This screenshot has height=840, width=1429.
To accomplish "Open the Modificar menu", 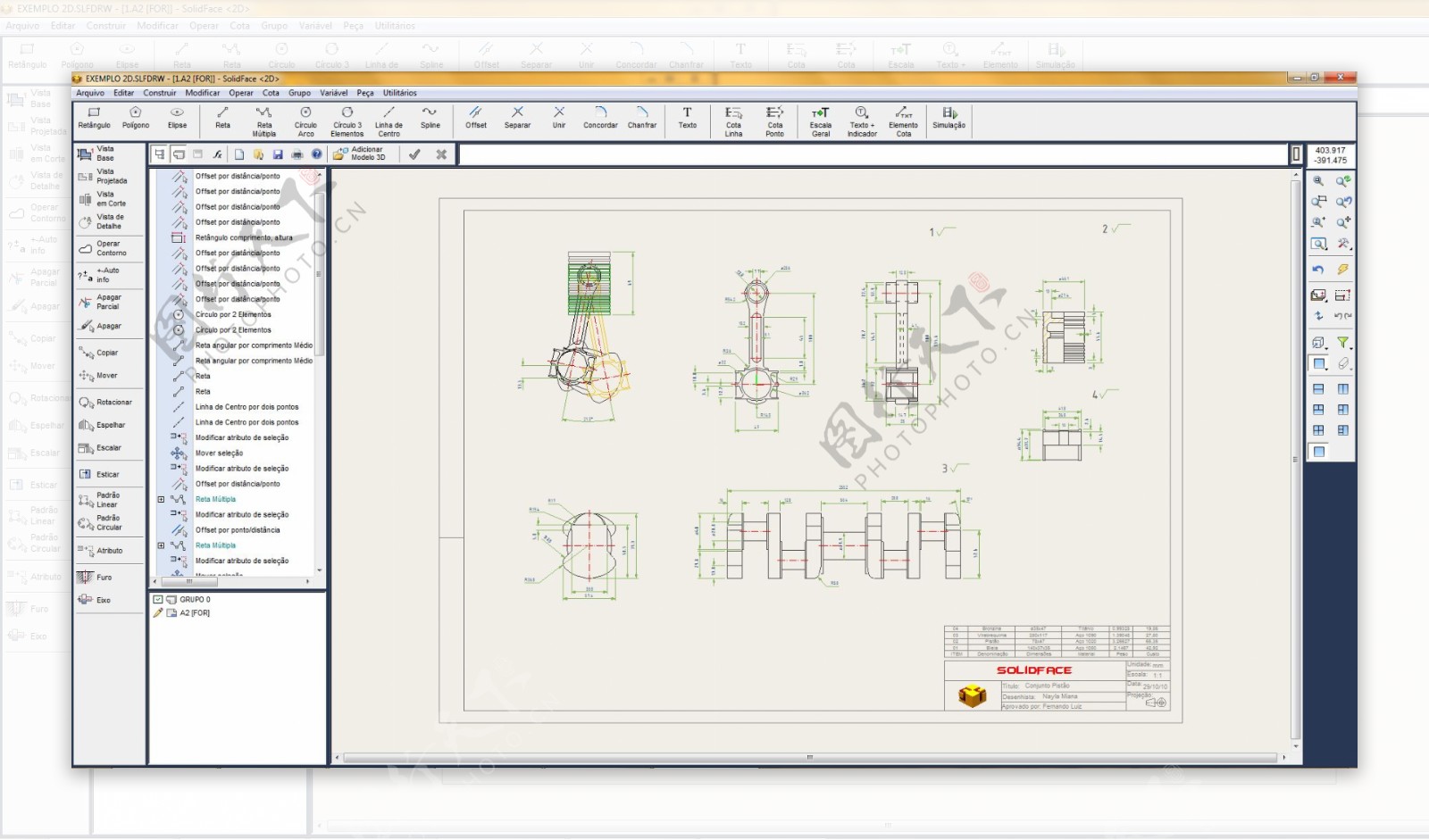I will coord(203,93).
